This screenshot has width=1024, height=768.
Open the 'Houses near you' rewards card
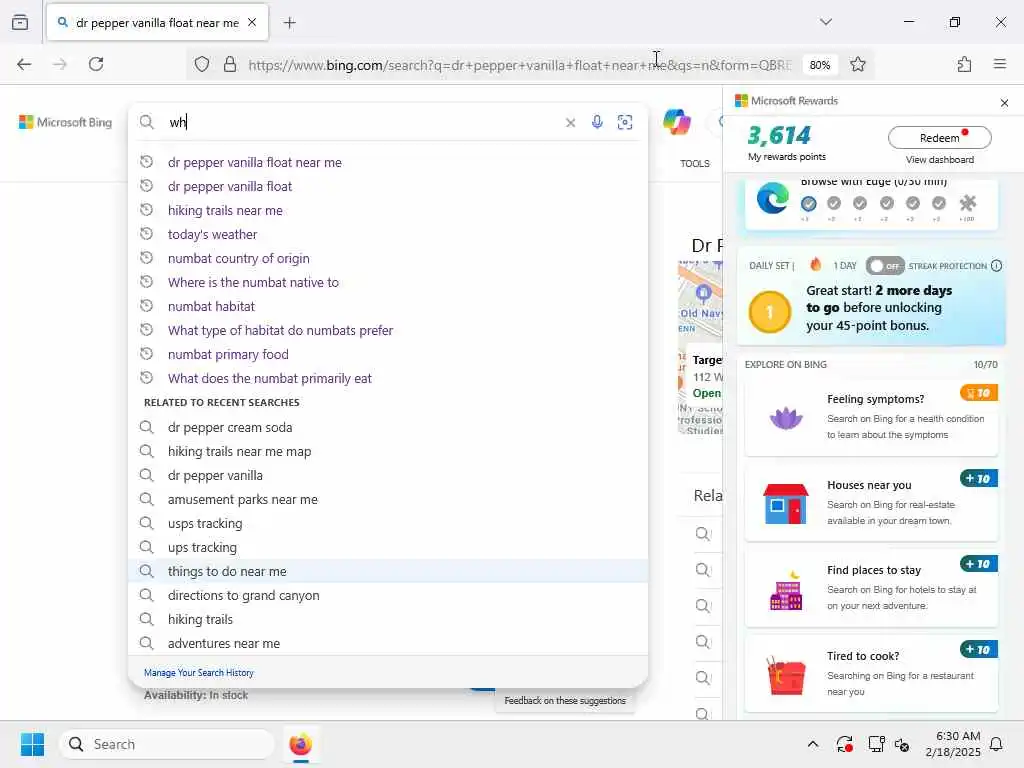coord(871,503)
